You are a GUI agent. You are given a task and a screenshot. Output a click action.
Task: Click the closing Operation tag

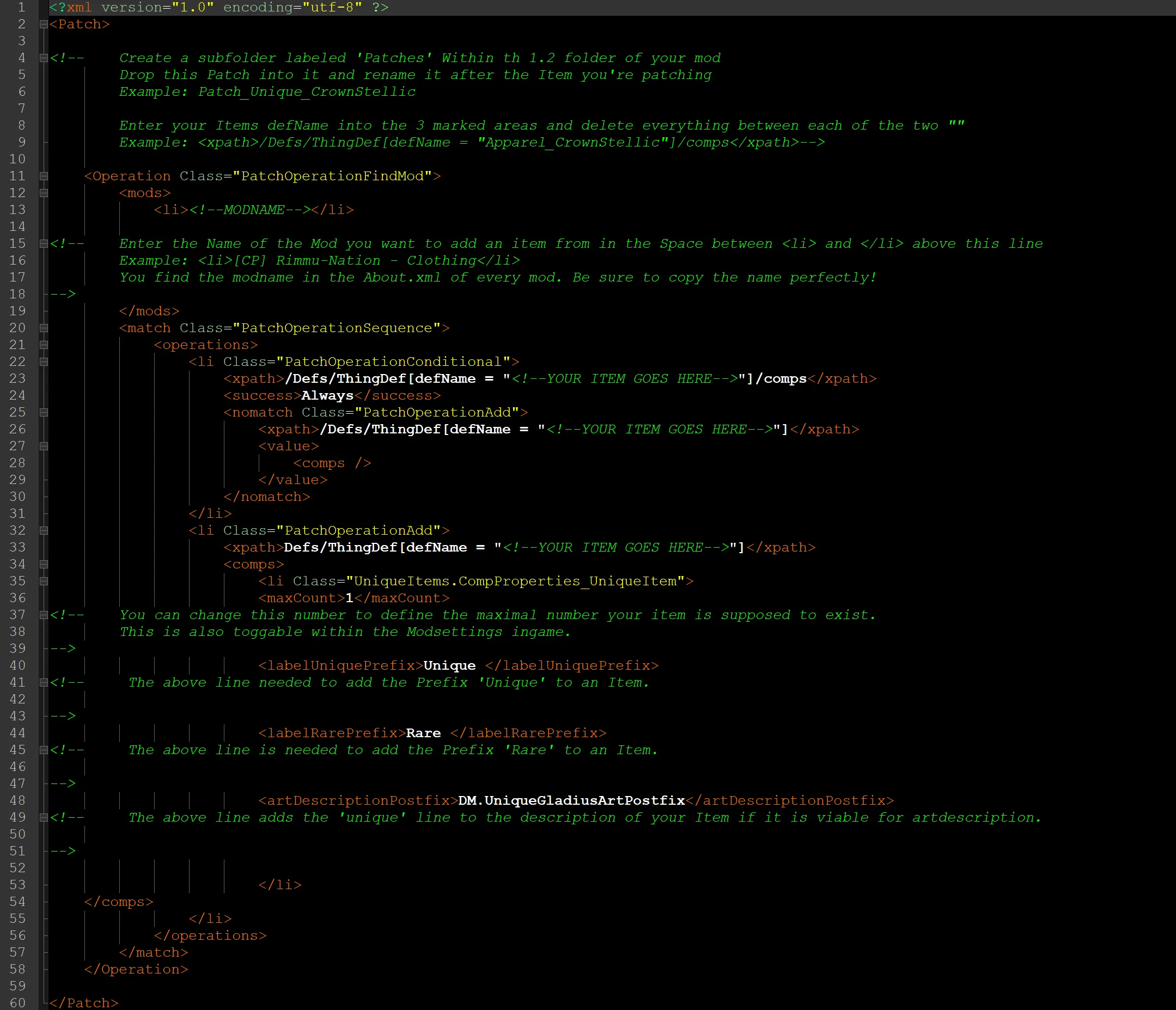click(x=136, y=969)
